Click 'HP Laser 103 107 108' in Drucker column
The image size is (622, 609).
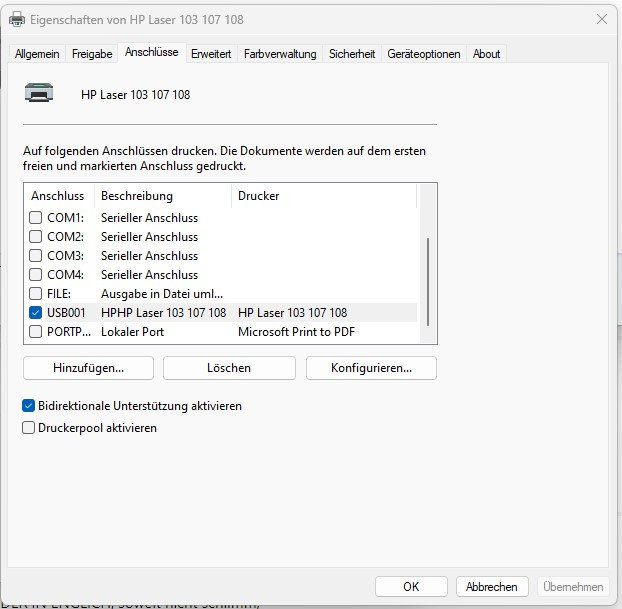pyautogui.click(x=292, y=313)
